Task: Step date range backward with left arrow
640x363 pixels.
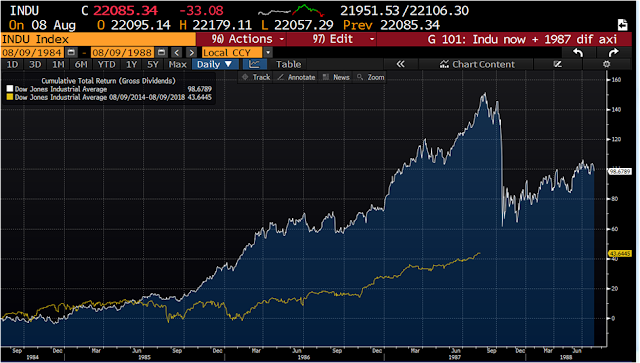Action: point(176,53)
